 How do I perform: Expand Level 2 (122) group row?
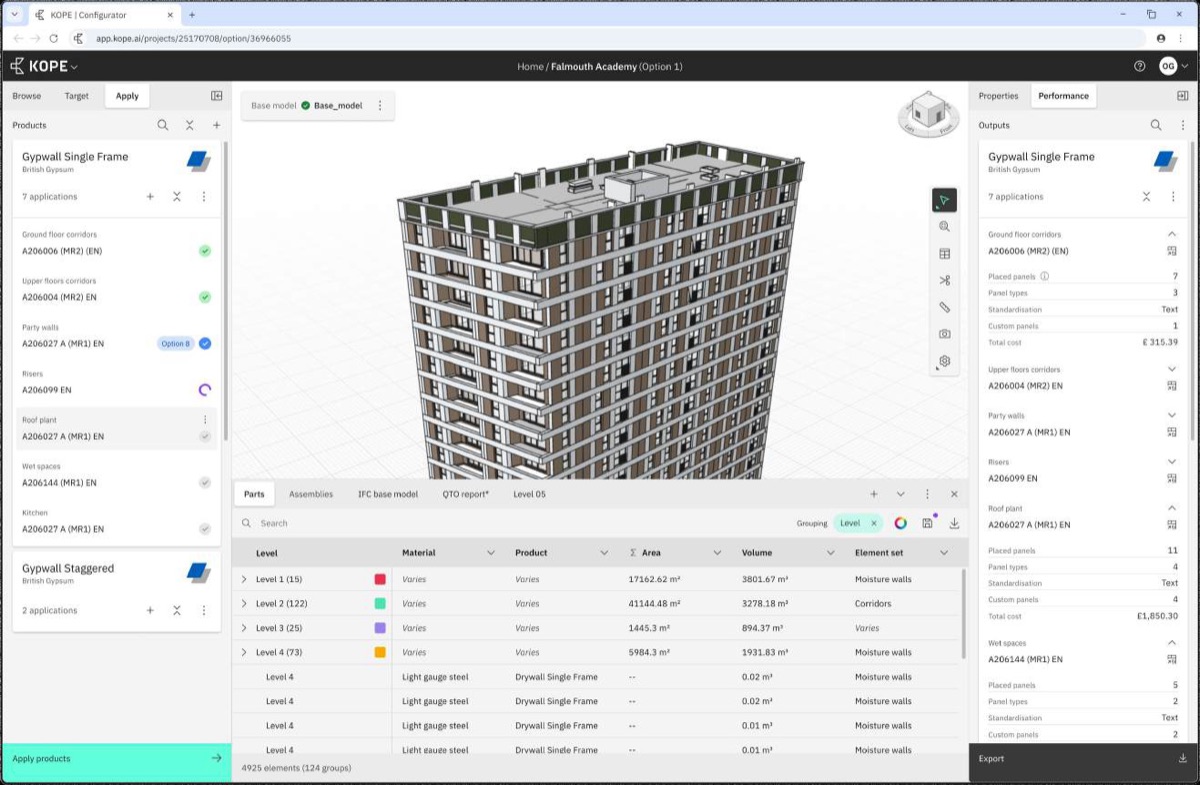244,604
